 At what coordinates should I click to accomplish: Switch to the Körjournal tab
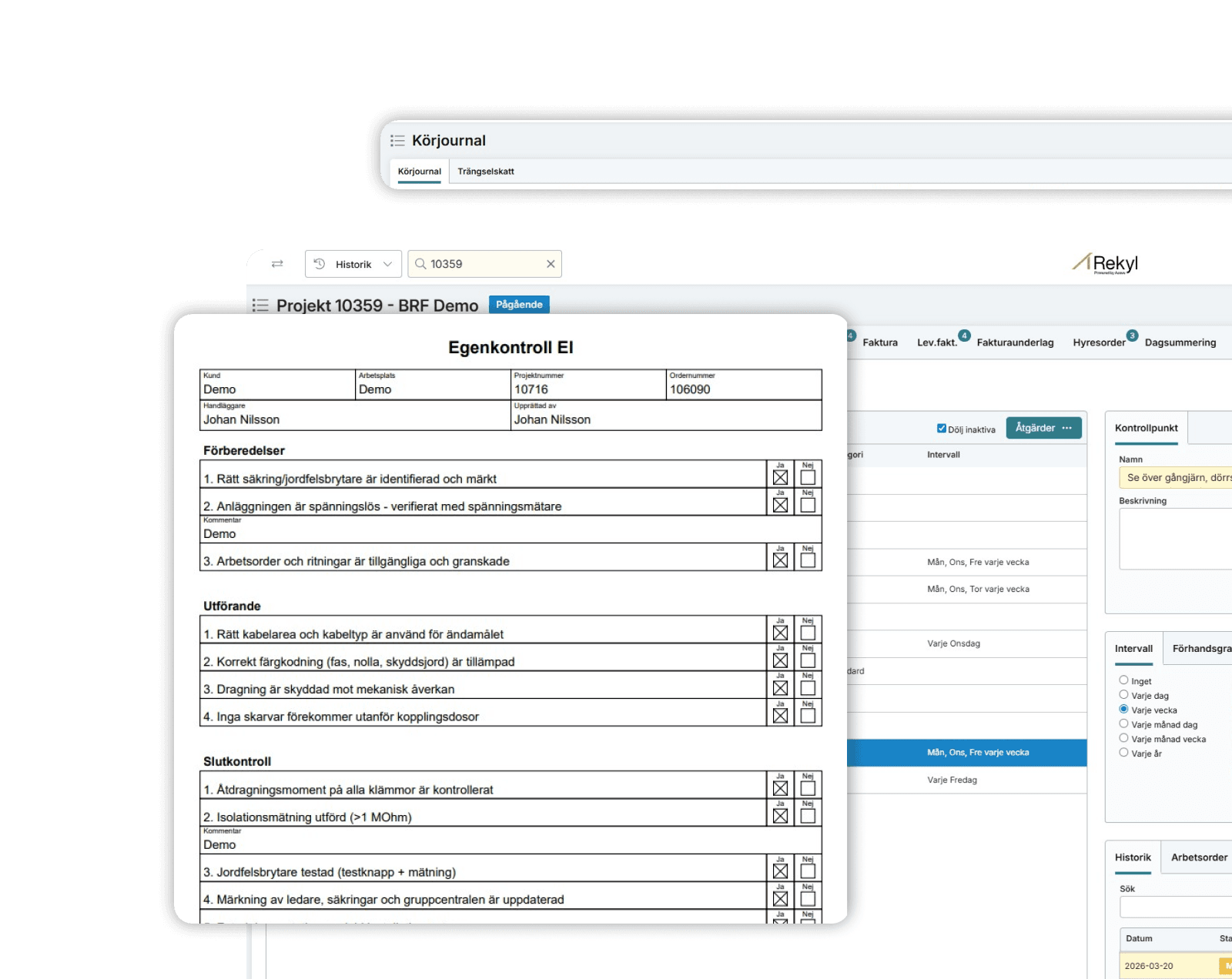pyautogui.click(x=420, y=172)
